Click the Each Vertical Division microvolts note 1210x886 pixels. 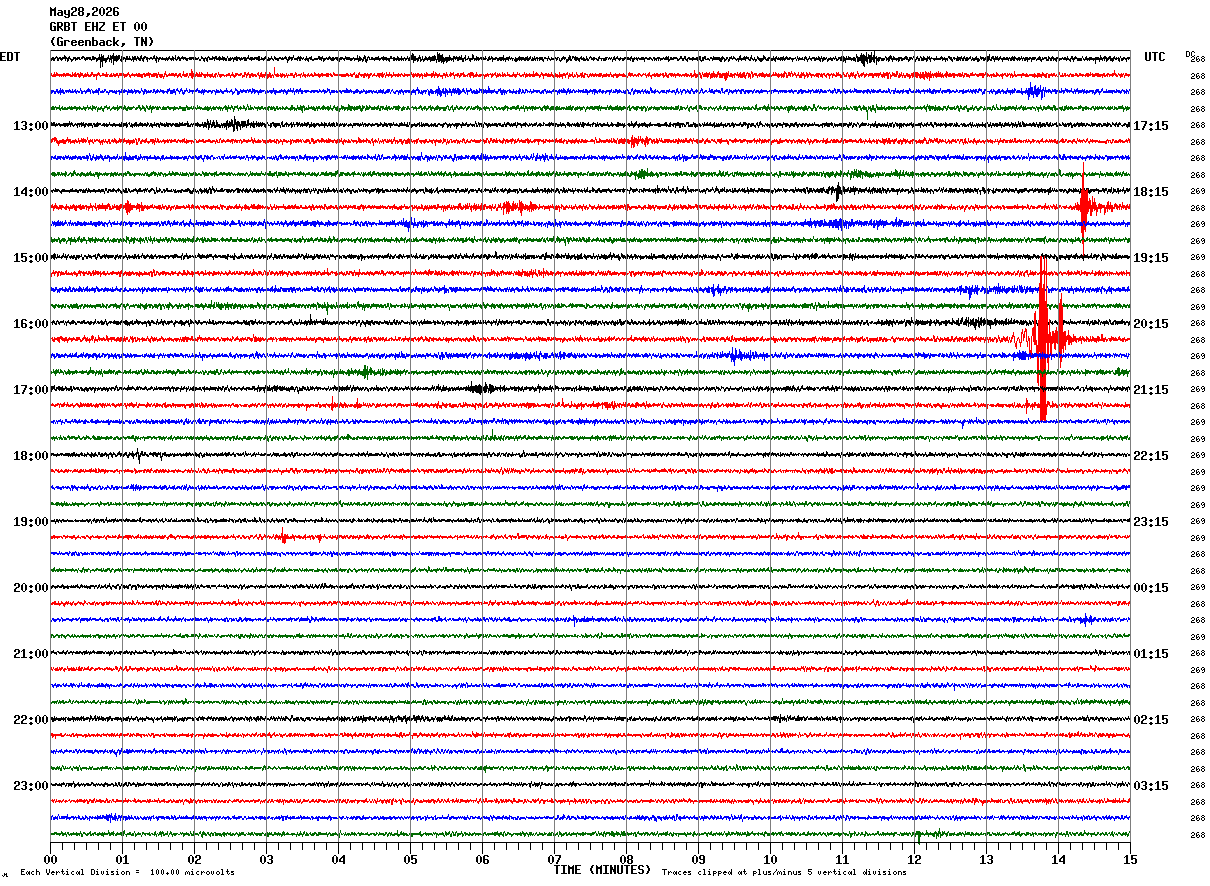point(127,872)
